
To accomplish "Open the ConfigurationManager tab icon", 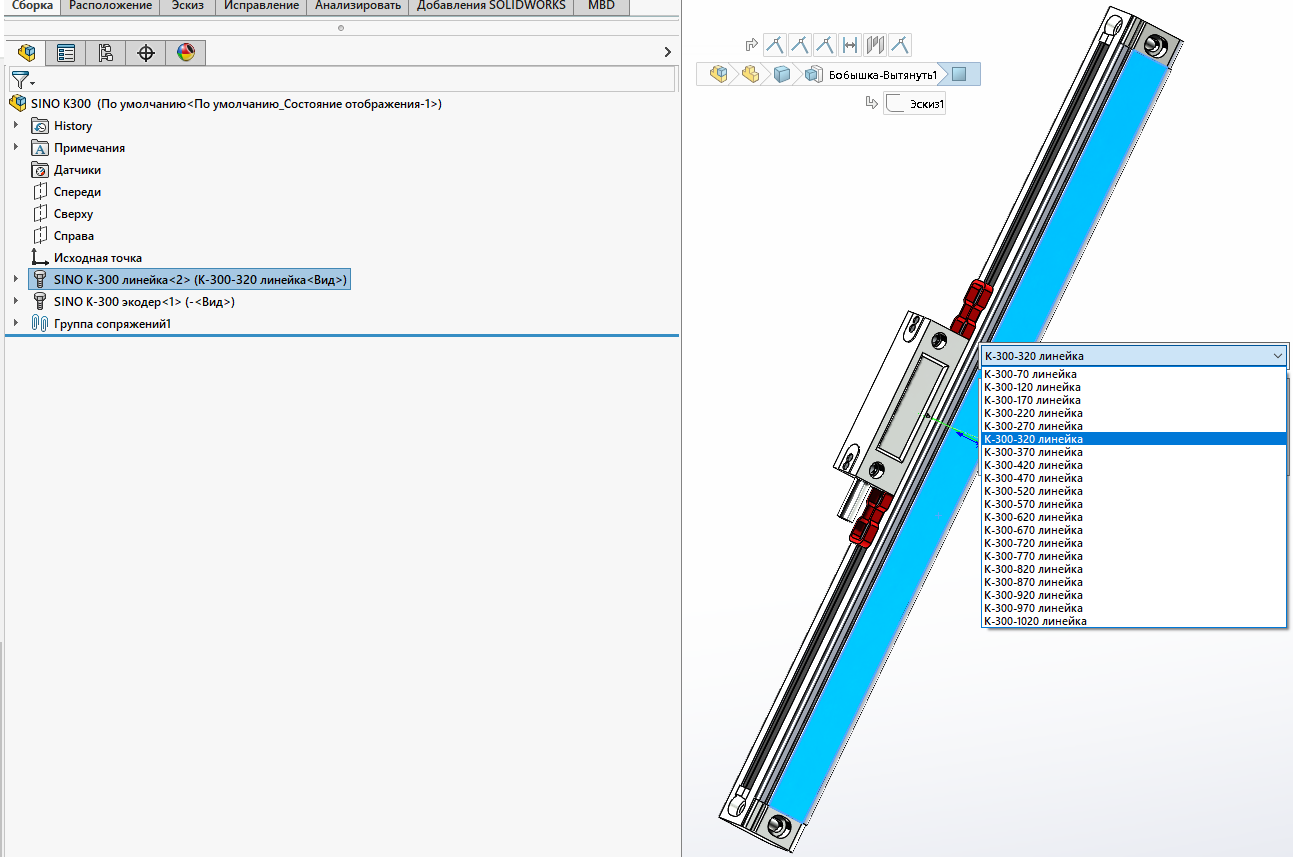I will pos(106,53).
